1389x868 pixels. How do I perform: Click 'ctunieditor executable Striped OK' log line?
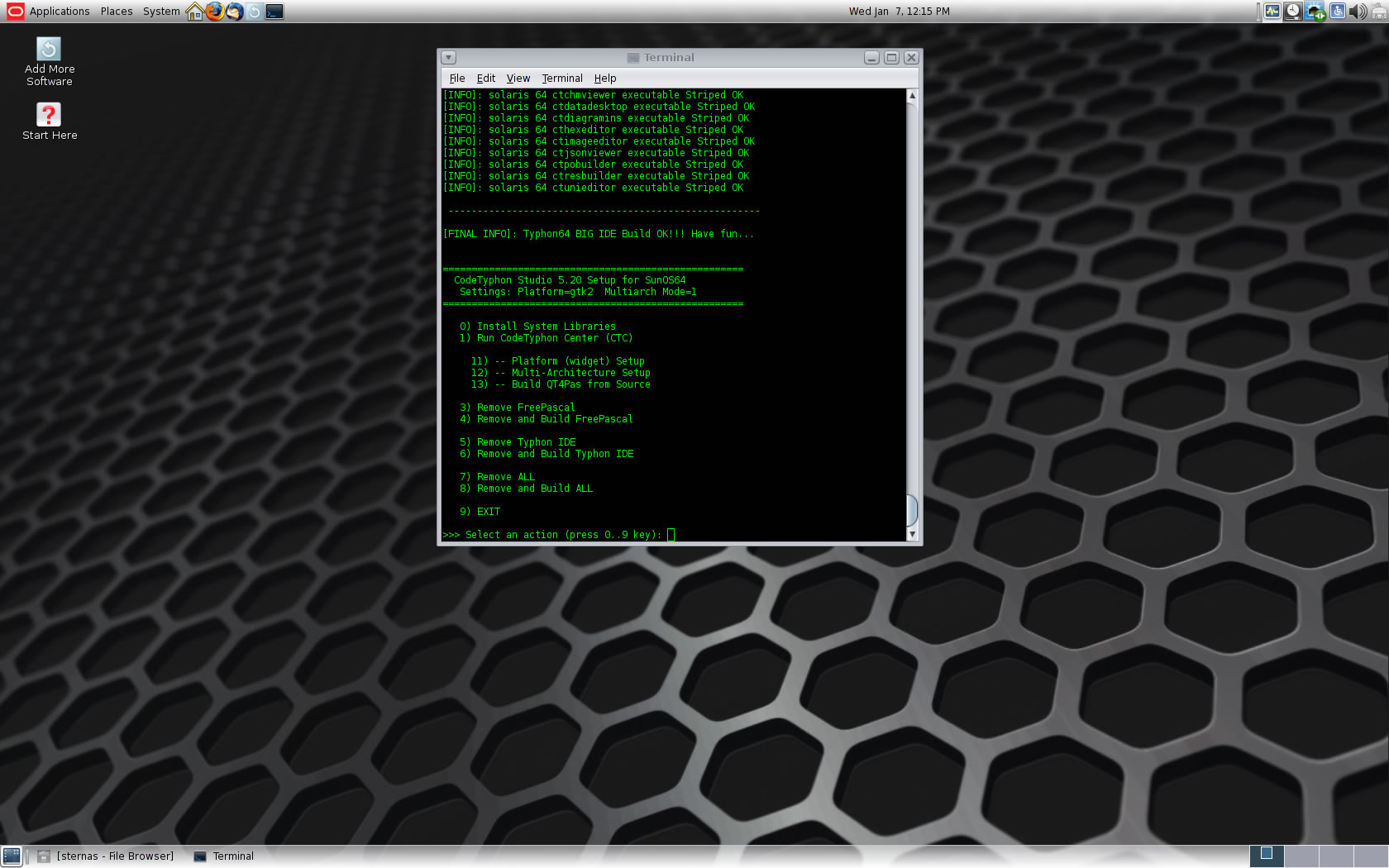[593, 188]
